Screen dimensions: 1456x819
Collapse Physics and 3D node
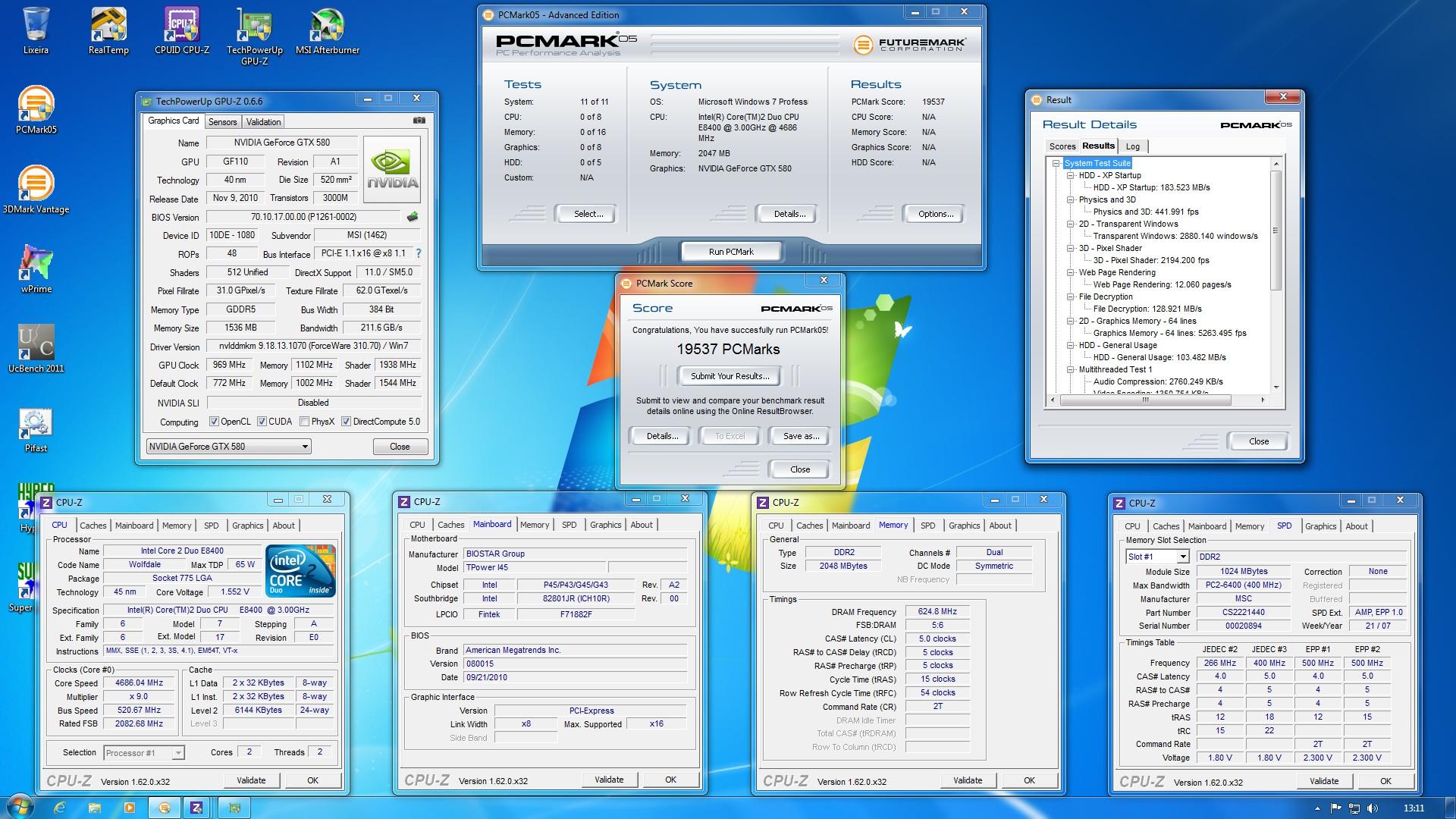[x=1071, y=199]
